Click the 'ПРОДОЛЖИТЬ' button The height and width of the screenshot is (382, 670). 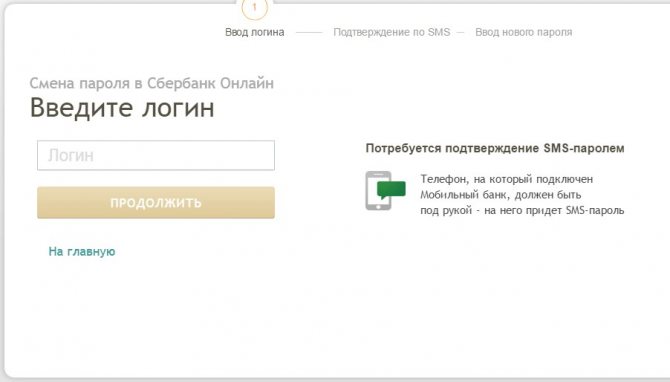tap(156, 203)
